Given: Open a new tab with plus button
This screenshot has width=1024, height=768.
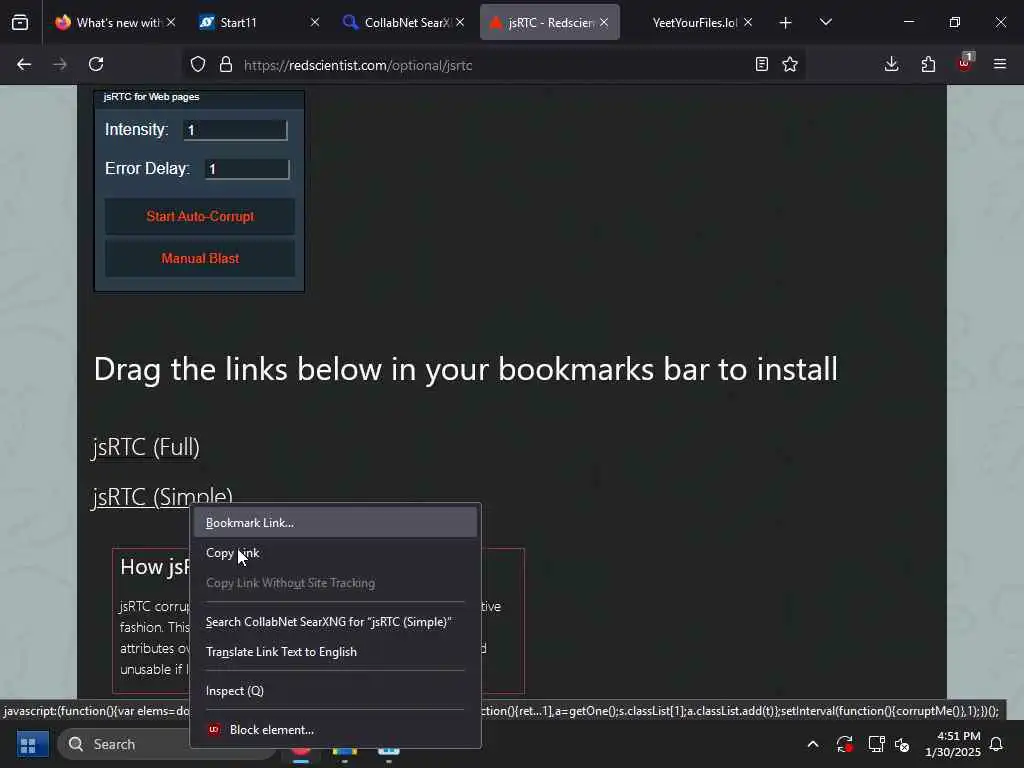Looking at the screenshot, I should (786, 23).
